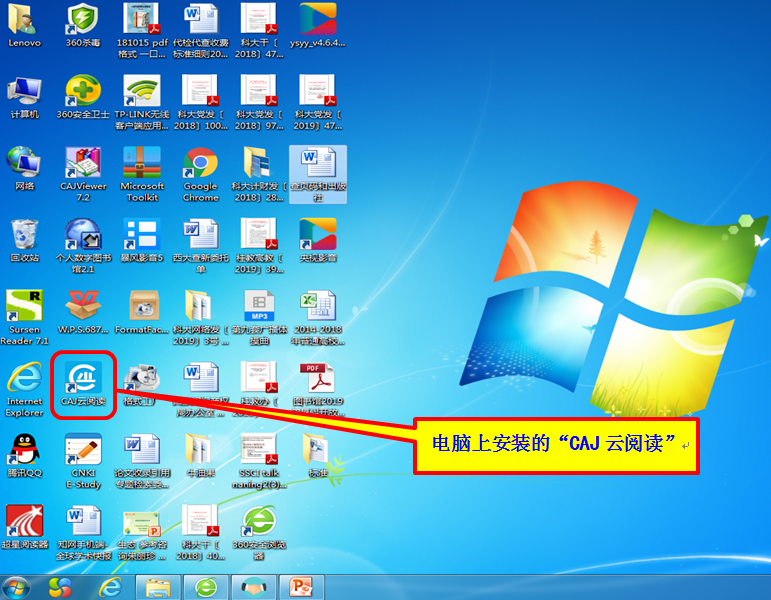The width and height of the screenshot is (771, 600).
Task: Launch 360安全卫士 shortcut
Action: click(x=83, y=97)
